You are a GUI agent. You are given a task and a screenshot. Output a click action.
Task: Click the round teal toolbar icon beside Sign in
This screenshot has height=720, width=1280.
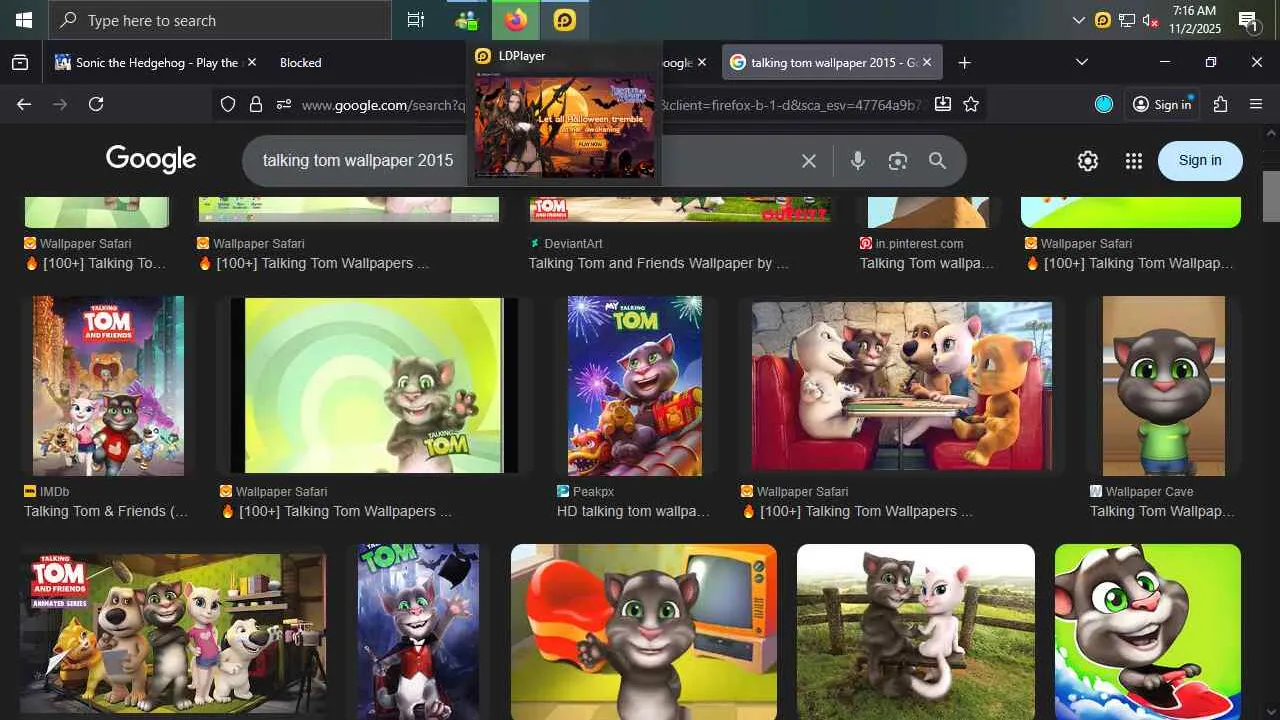[1104, 104]
